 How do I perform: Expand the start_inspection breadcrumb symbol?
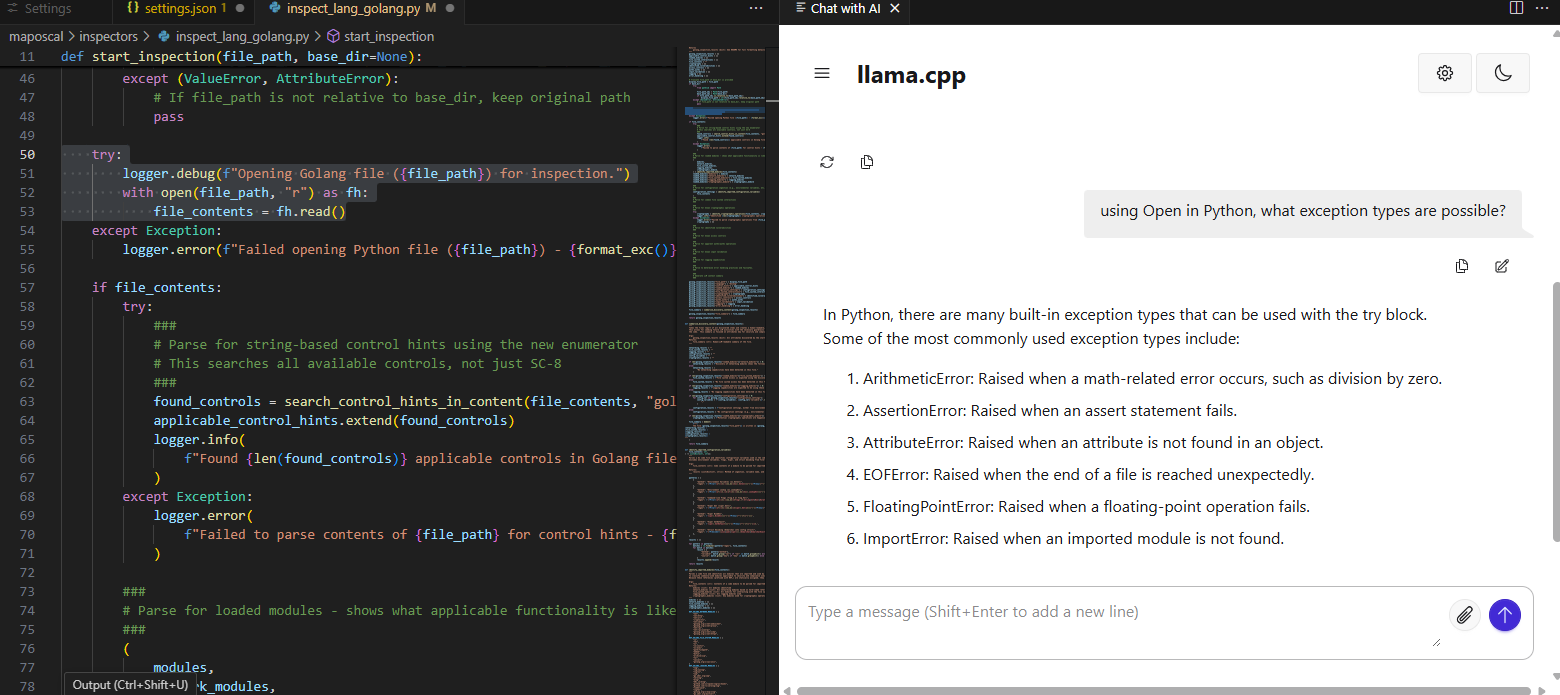click(x=388, y=36)
